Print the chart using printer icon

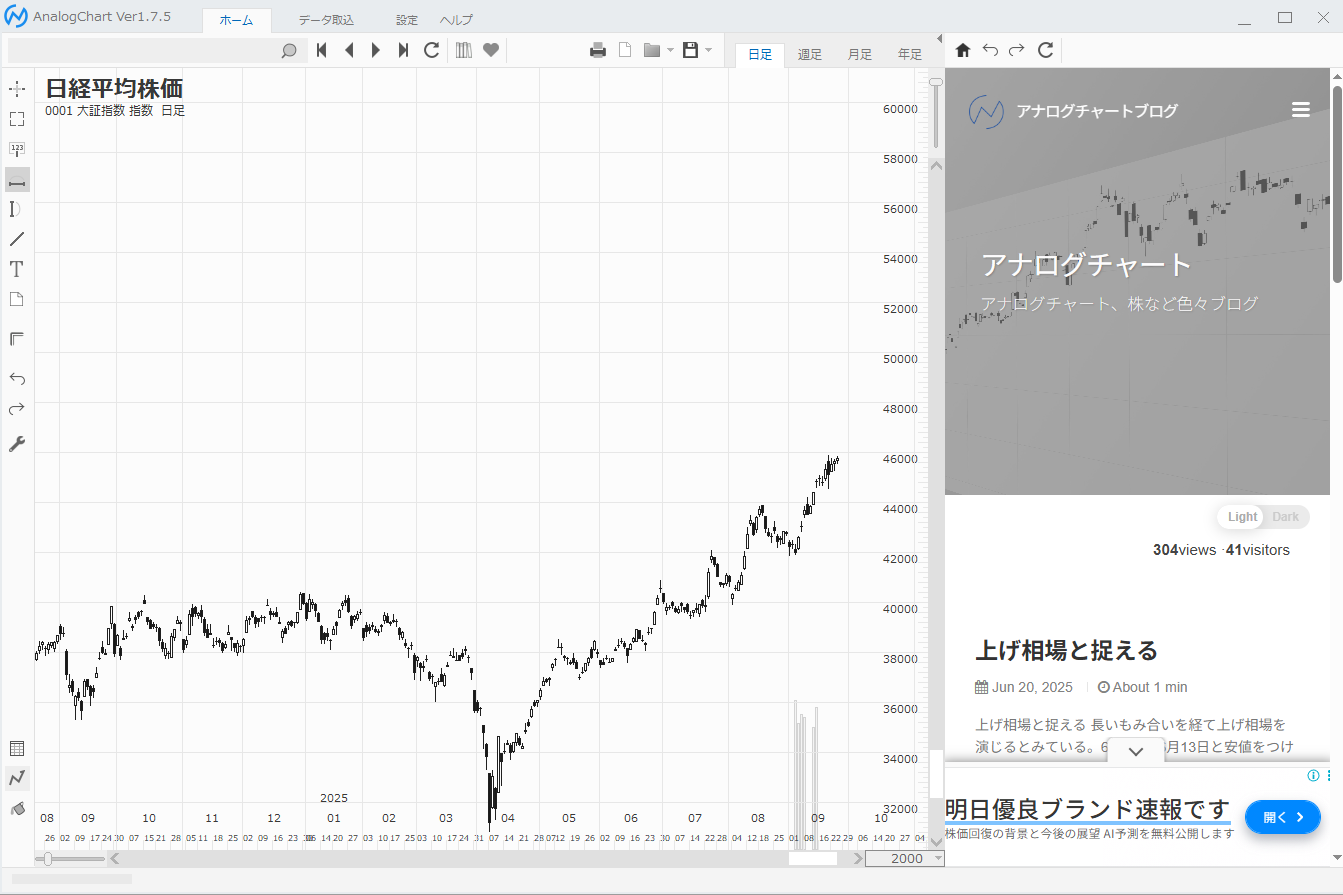pos(598,50)
